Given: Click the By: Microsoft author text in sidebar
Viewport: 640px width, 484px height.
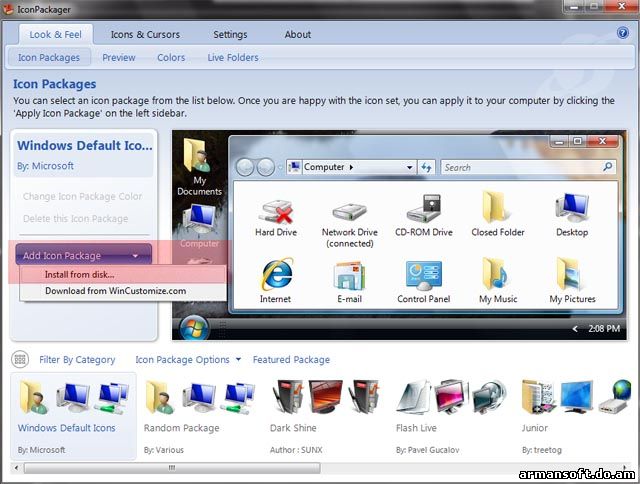Looking at the screenshot, I should point(45,166).
